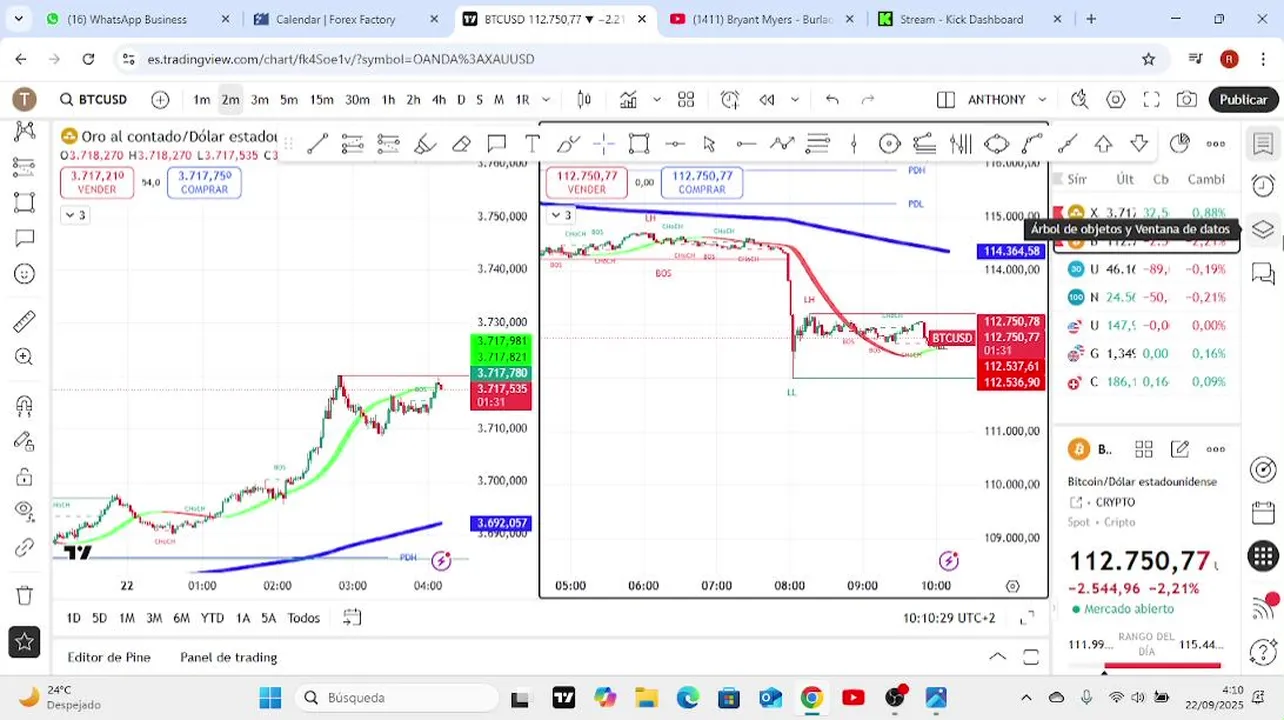The image size is (1284, 720).
Task: Undo the last chart action
Action: pos(832,99)
